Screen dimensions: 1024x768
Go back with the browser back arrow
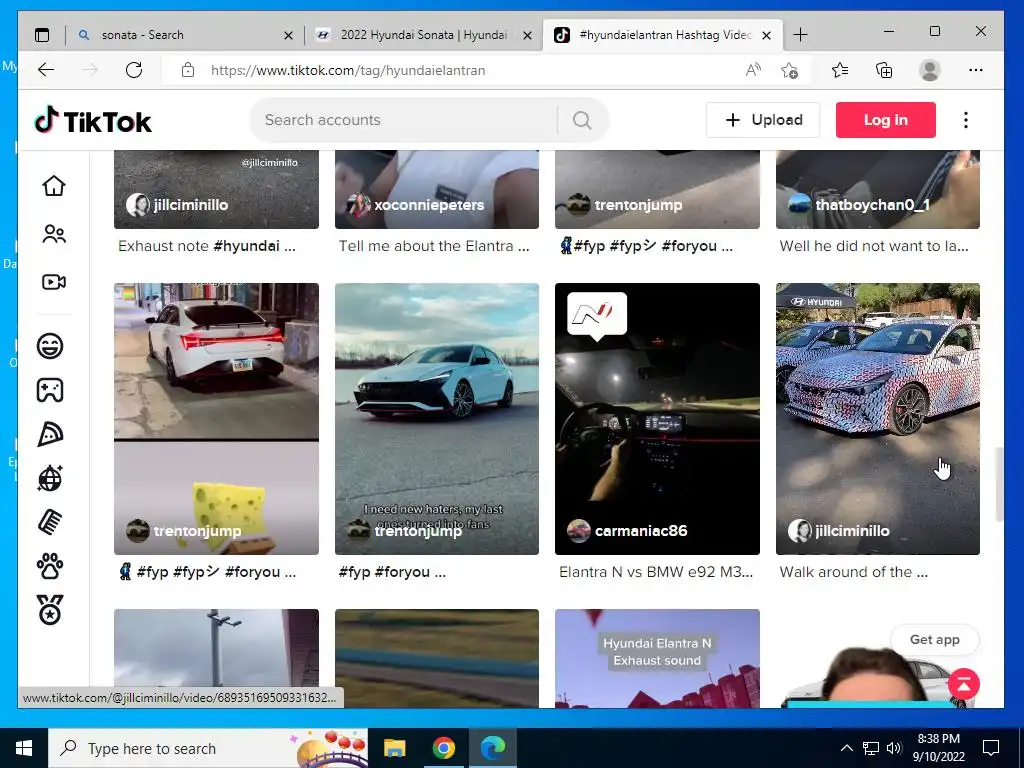point(46,70)
